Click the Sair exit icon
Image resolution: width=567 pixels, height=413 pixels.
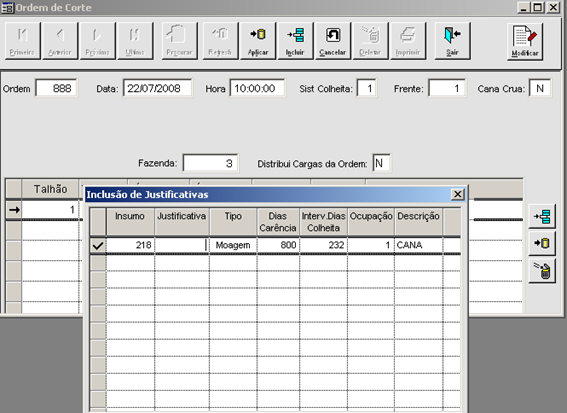(452, 41)
